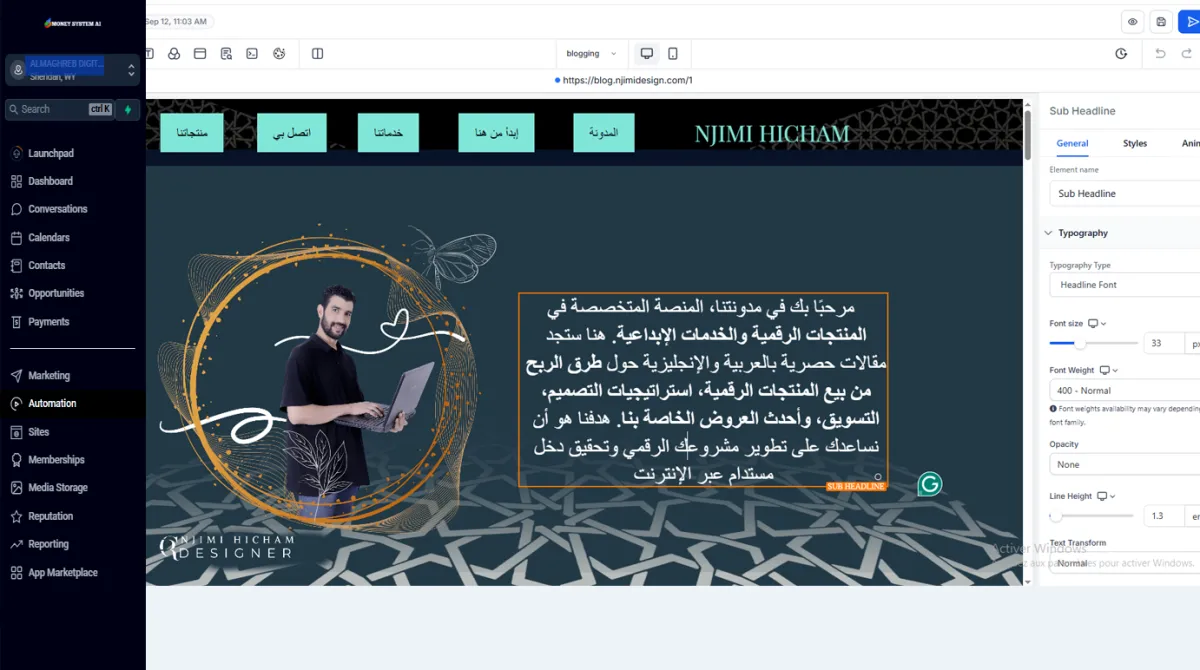Collapse the Typography section
The width and height of the screenshot is (1200, 670).
[1048, 233]
